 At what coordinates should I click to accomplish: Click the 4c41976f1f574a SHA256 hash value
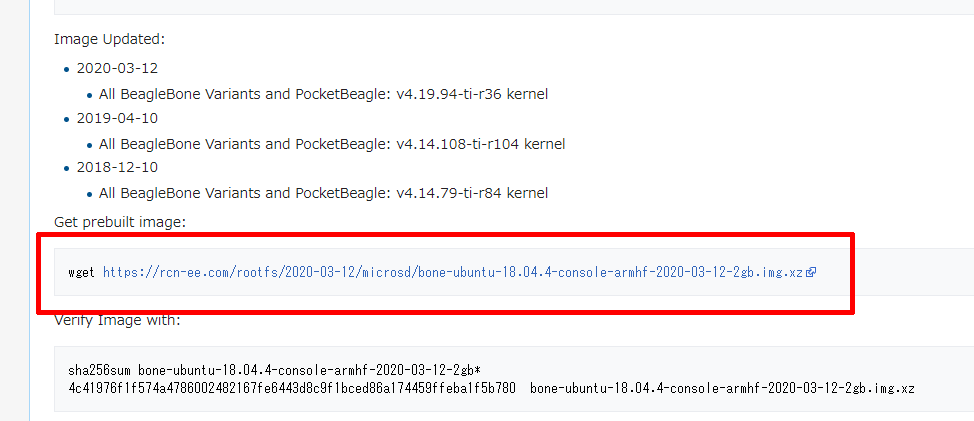click(x=292, y=389)
